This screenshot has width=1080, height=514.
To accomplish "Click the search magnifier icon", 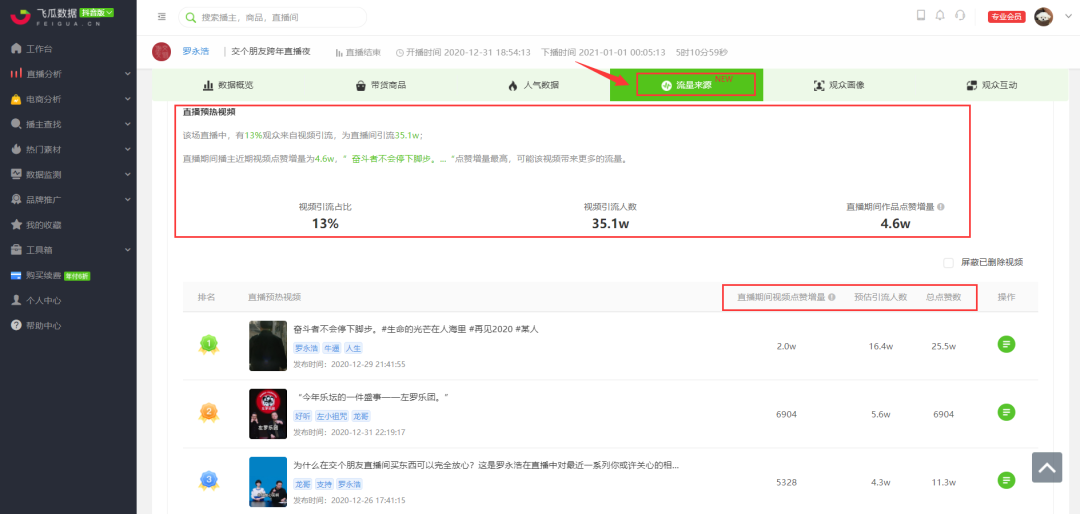I will (191, 17).
